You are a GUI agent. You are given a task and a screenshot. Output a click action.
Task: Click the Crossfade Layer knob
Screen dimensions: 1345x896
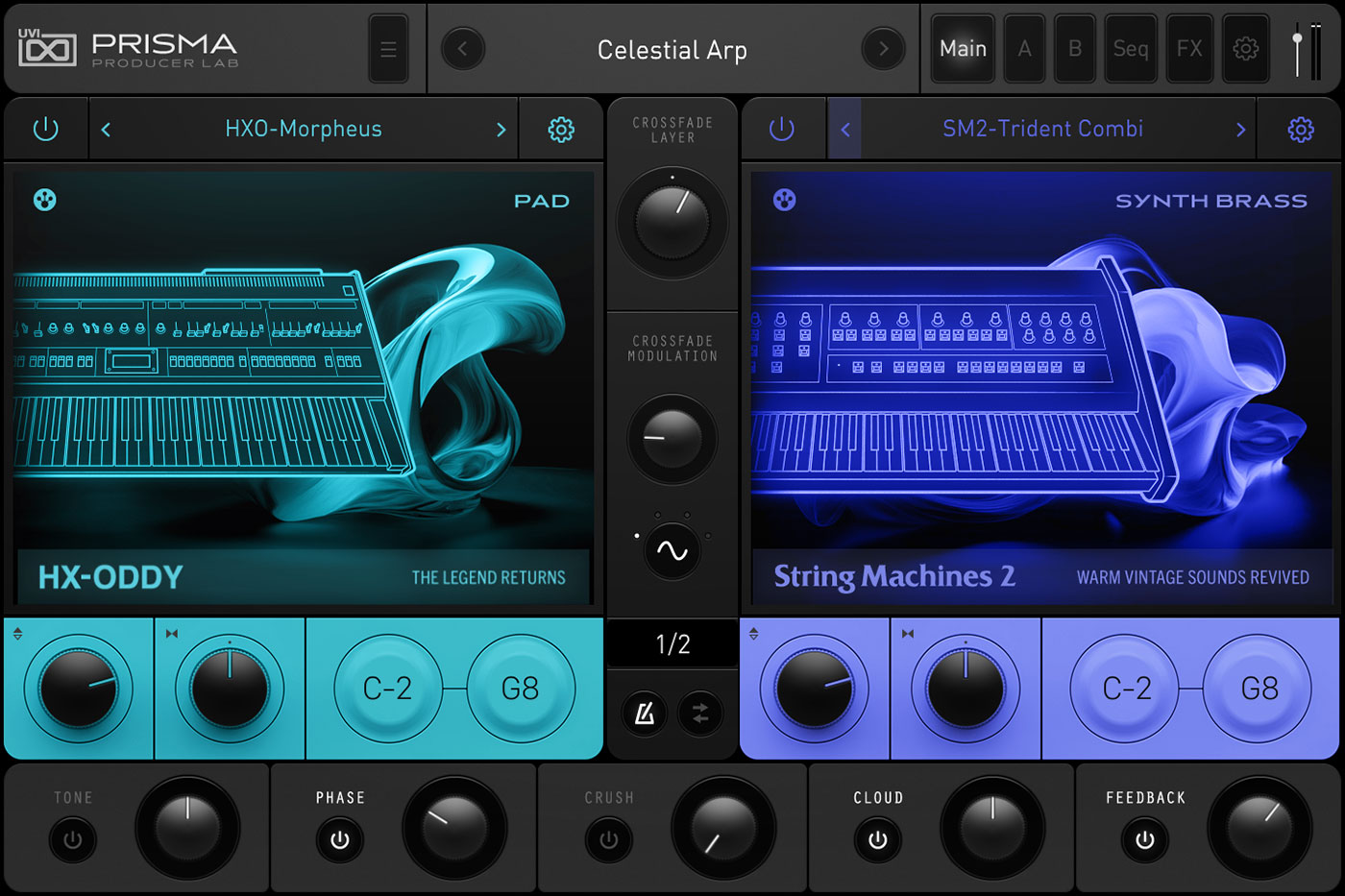[x=672, y=223]
